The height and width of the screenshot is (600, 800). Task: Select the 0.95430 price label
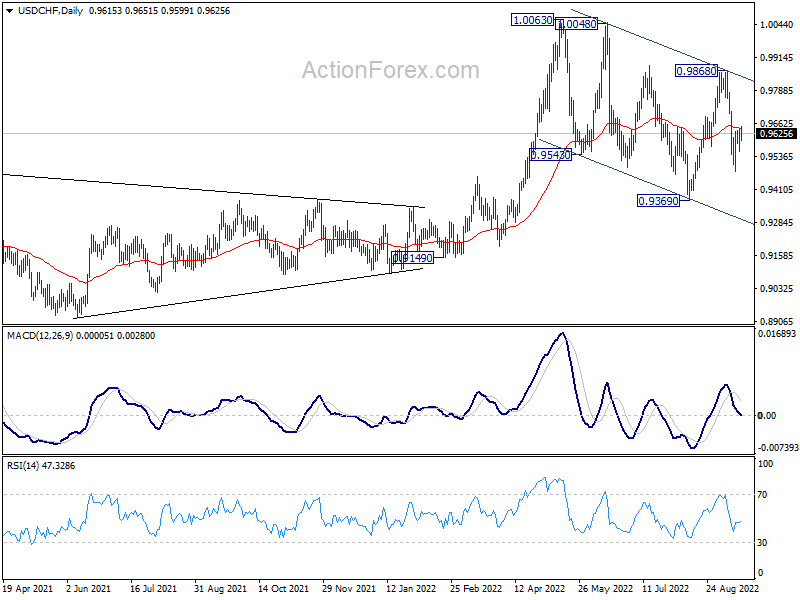coord(551,155)
